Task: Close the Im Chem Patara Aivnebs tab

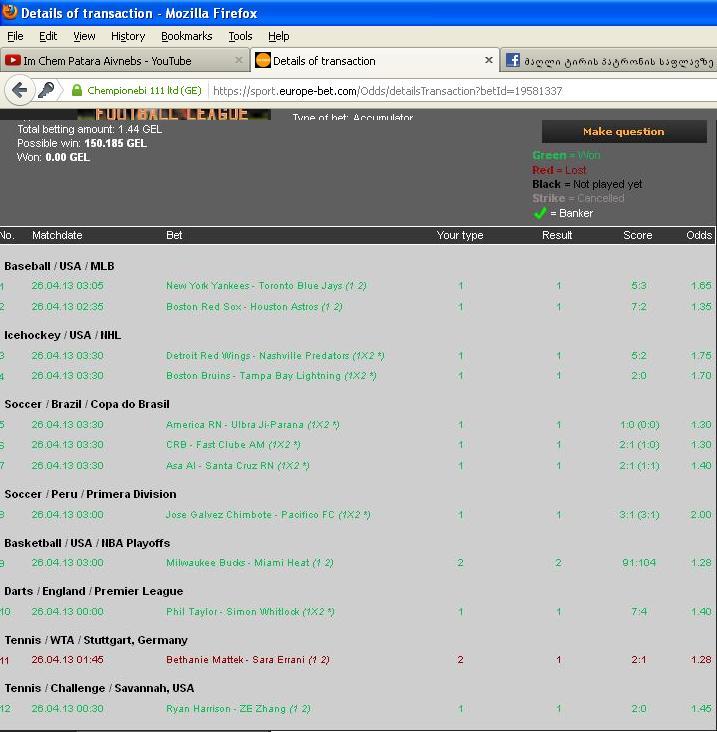Action: pyautogui.click(x=239, y=60)
